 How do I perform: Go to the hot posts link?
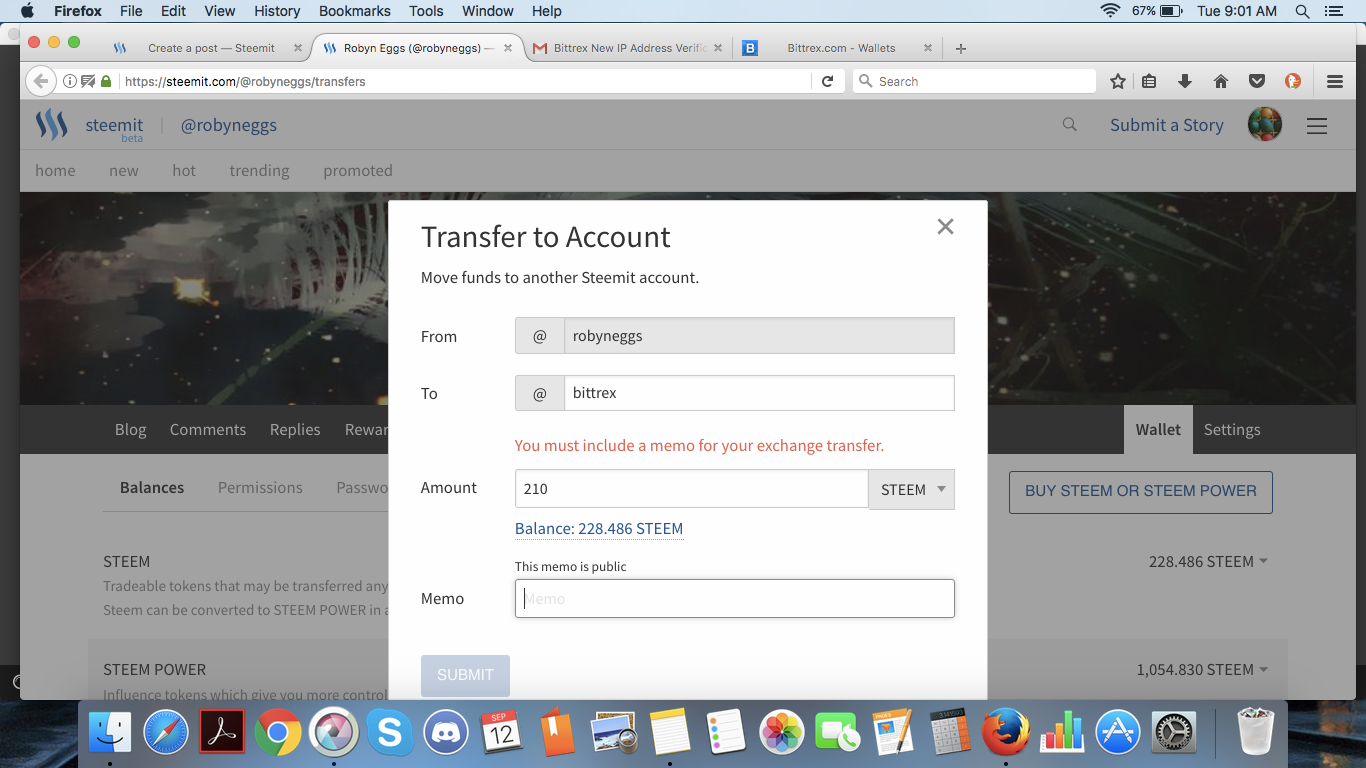184,170
